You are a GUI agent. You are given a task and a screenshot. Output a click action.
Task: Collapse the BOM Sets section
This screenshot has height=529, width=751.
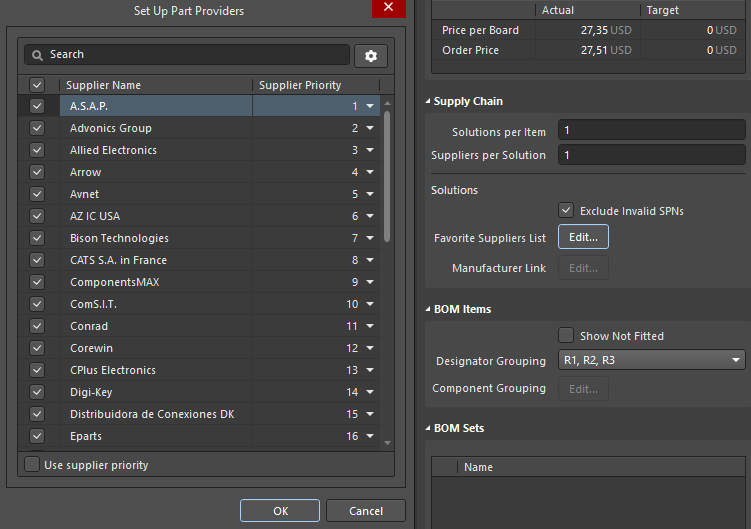(428, 428)
